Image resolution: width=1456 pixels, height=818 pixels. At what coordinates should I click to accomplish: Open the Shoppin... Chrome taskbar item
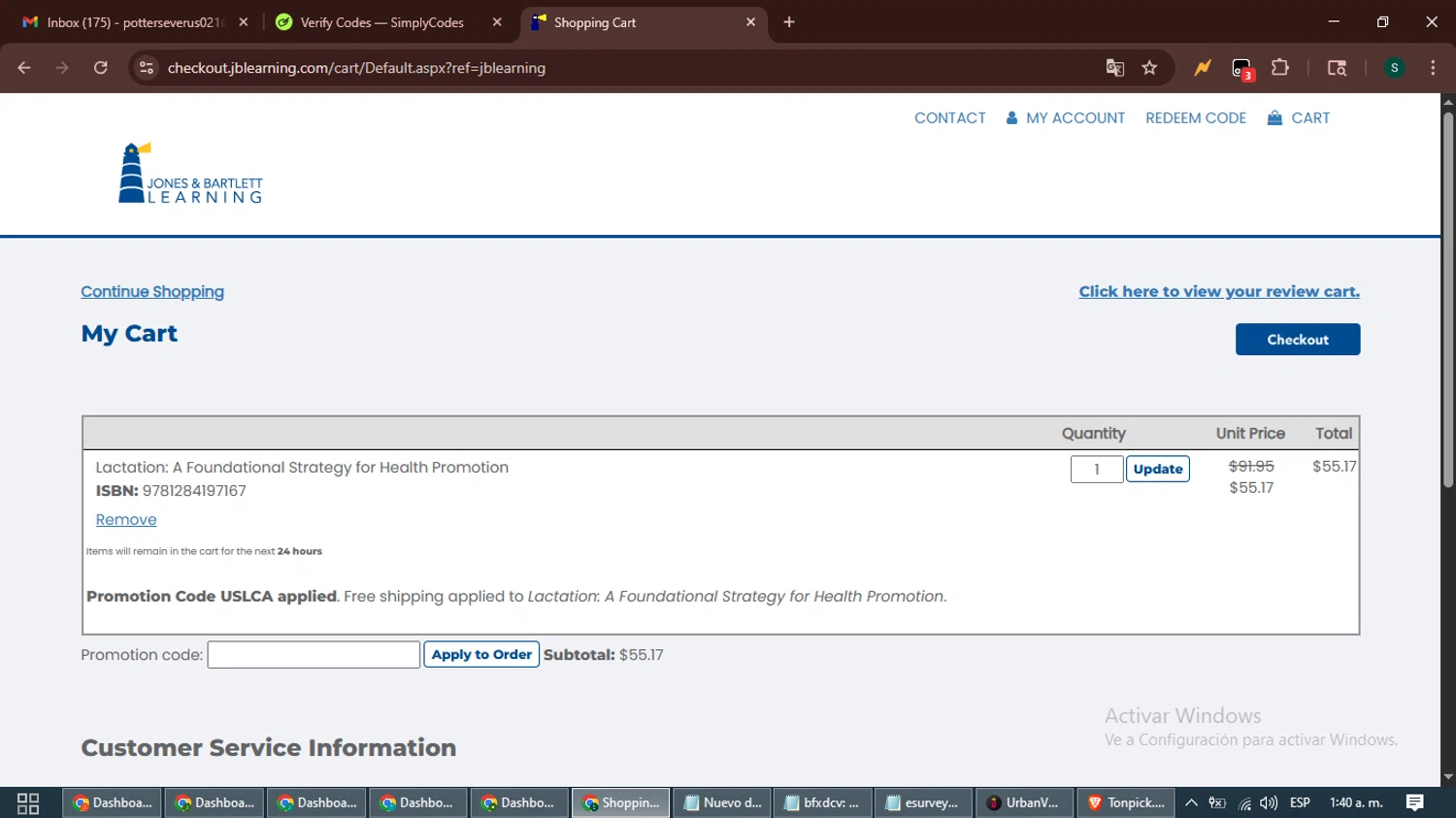[620, 803]
